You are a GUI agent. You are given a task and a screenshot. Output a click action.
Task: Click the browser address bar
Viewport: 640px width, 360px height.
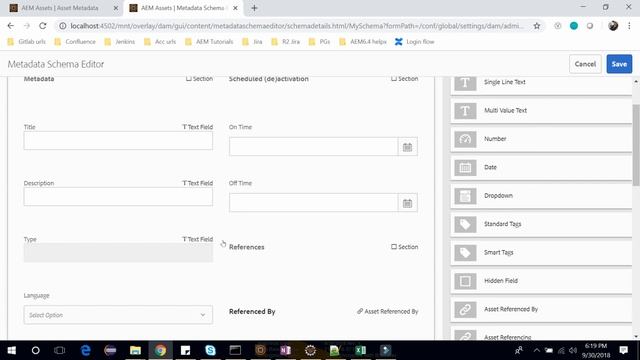[x=297, y=26]
